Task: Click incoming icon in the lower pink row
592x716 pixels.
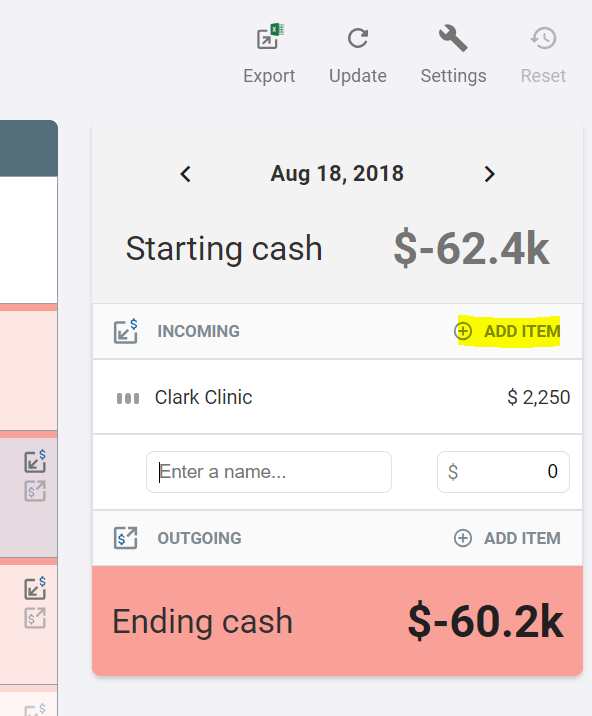Action: click(x=35, y=588)
